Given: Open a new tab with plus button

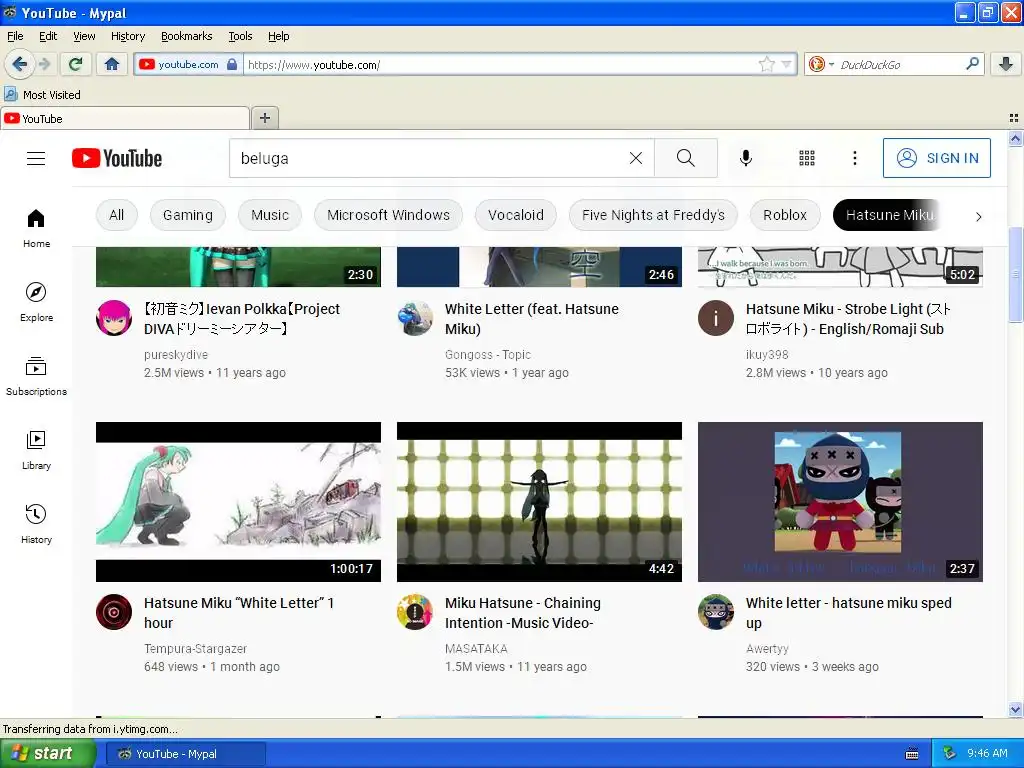Looking at the screenshot, I should (264, 118).
